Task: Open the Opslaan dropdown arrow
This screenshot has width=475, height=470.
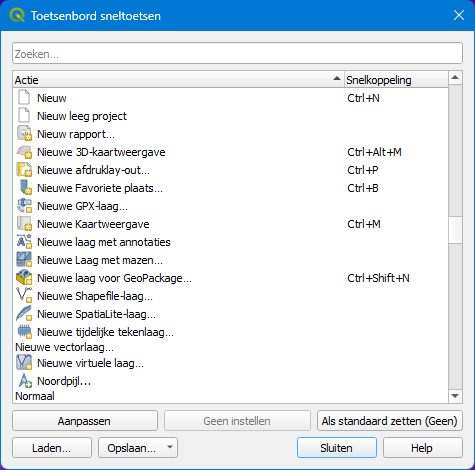Action: pyautogui.click(x=170, y=447)
